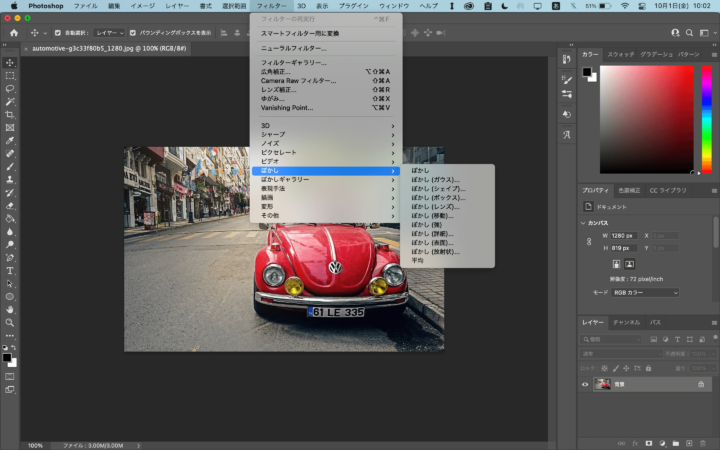Select the Rectangular Marquee tool

(10, 75)
